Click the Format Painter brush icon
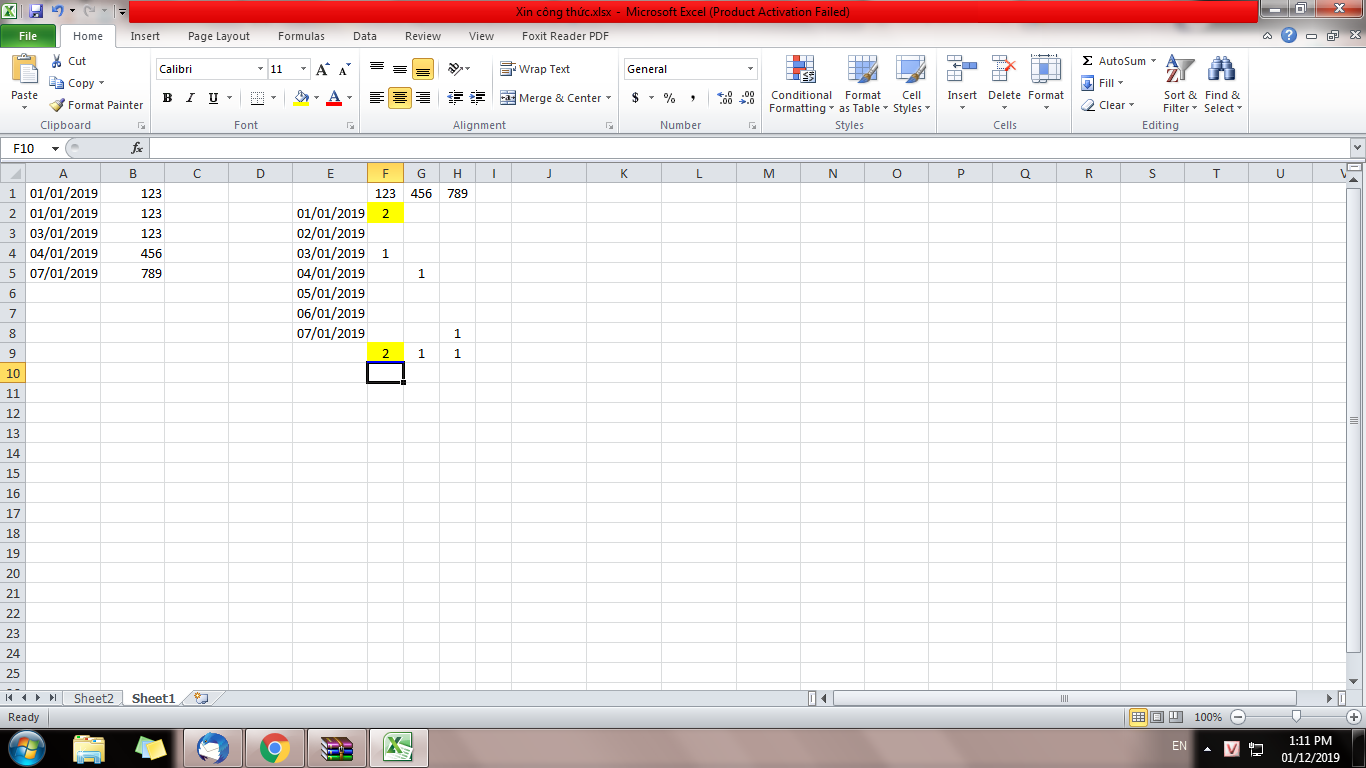Image resolution: width=1366 pixels, height=768 pixels. (x=58, y=105)
